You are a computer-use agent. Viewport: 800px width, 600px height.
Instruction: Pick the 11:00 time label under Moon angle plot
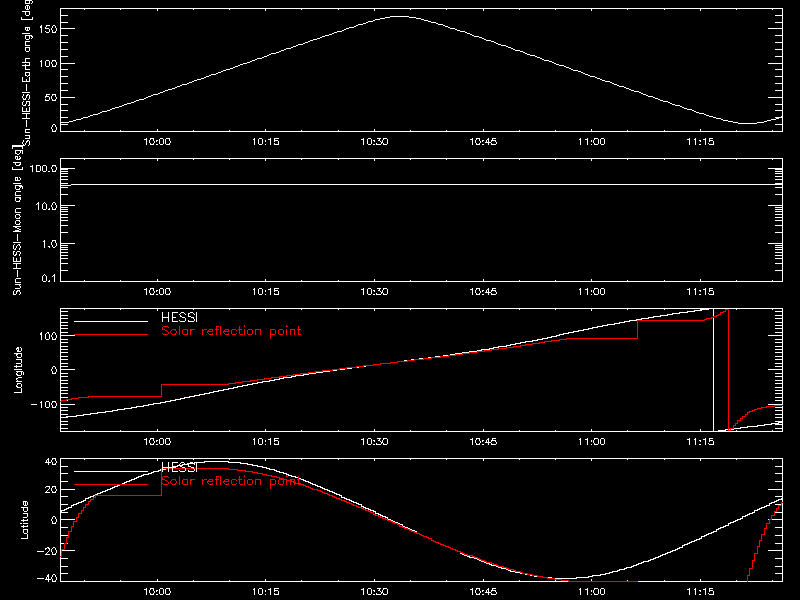[x=592, y=292]
